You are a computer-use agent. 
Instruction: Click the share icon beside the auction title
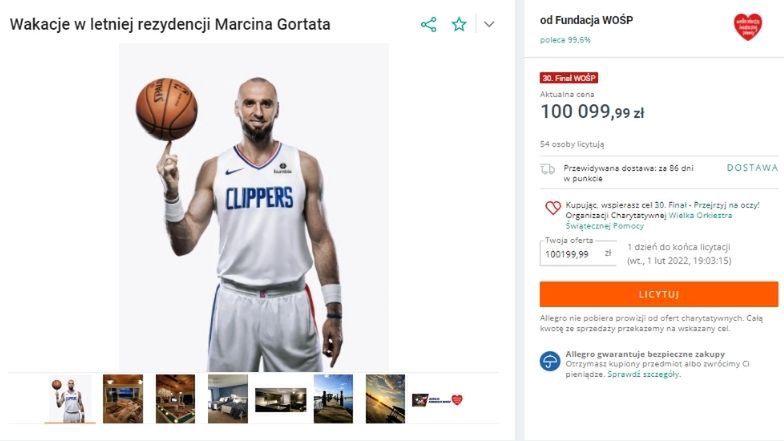tap(428, 24)
